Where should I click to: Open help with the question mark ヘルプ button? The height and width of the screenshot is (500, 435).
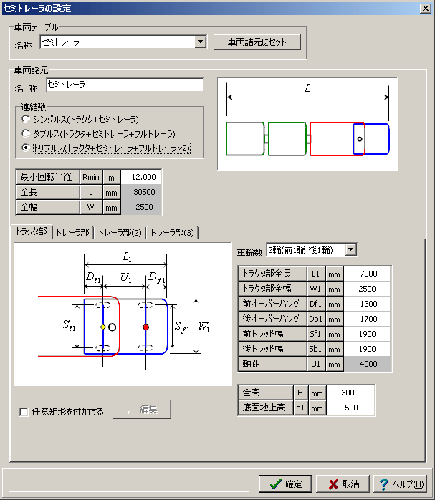pyautogui.click(x=400, y=484)
